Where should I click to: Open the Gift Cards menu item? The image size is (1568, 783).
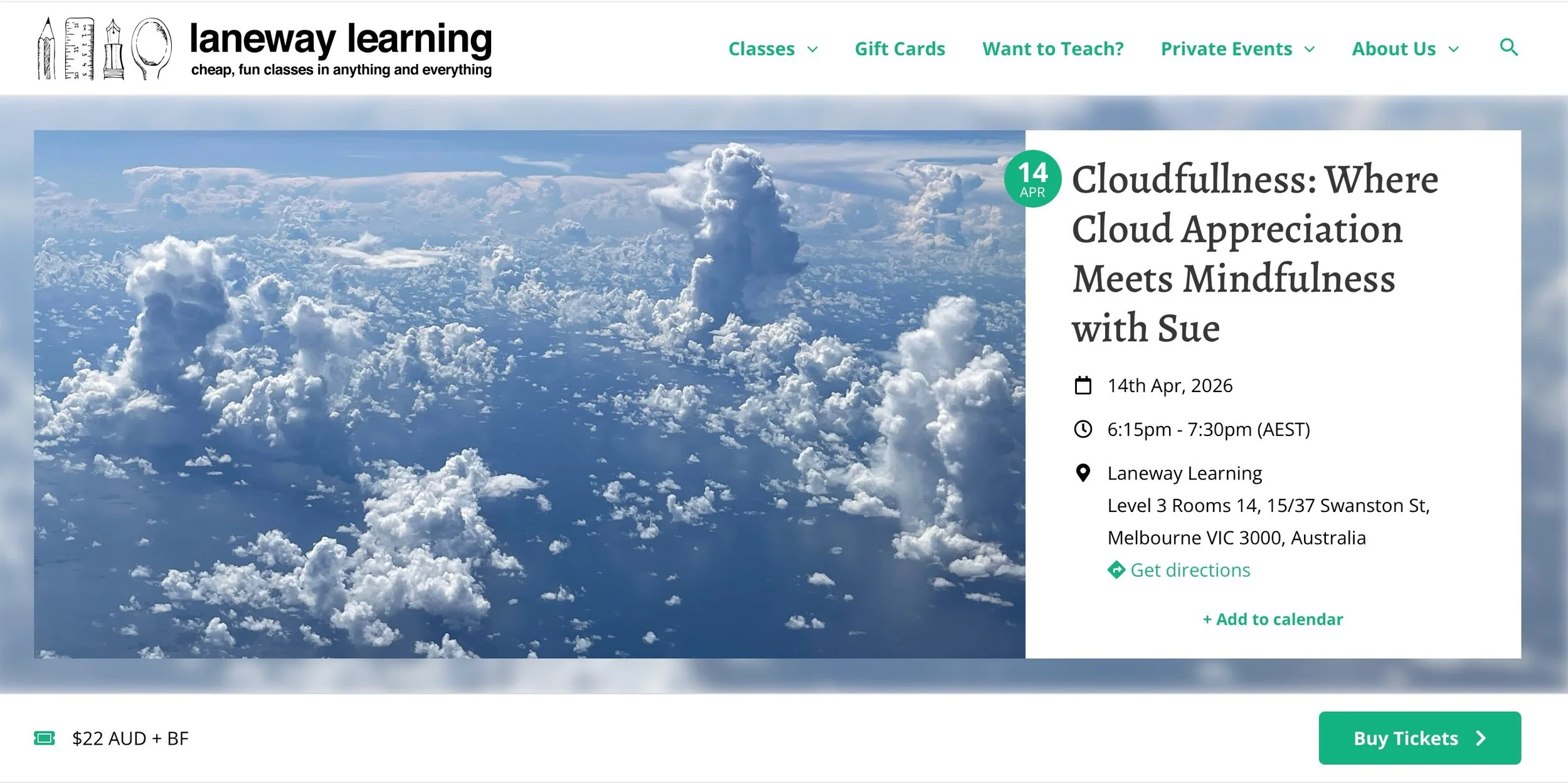click(899, 49)
